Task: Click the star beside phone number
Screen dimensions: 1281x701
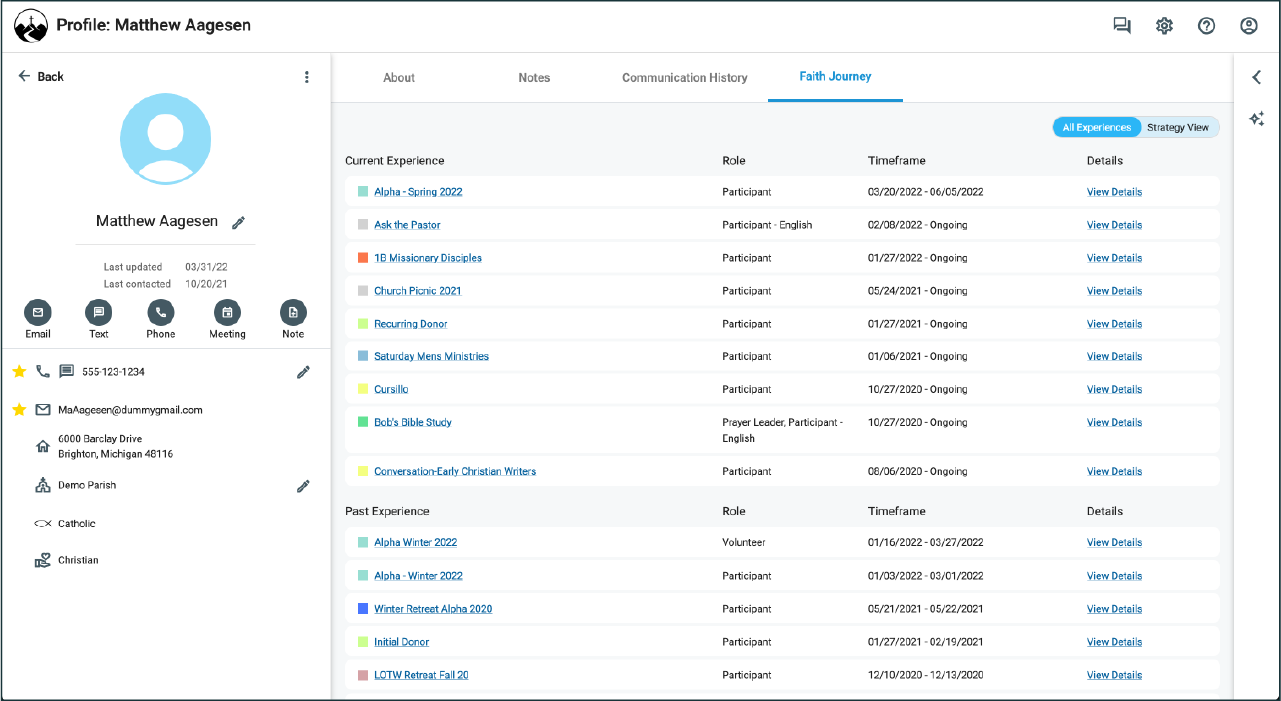Action: click(x=19, y=371)
